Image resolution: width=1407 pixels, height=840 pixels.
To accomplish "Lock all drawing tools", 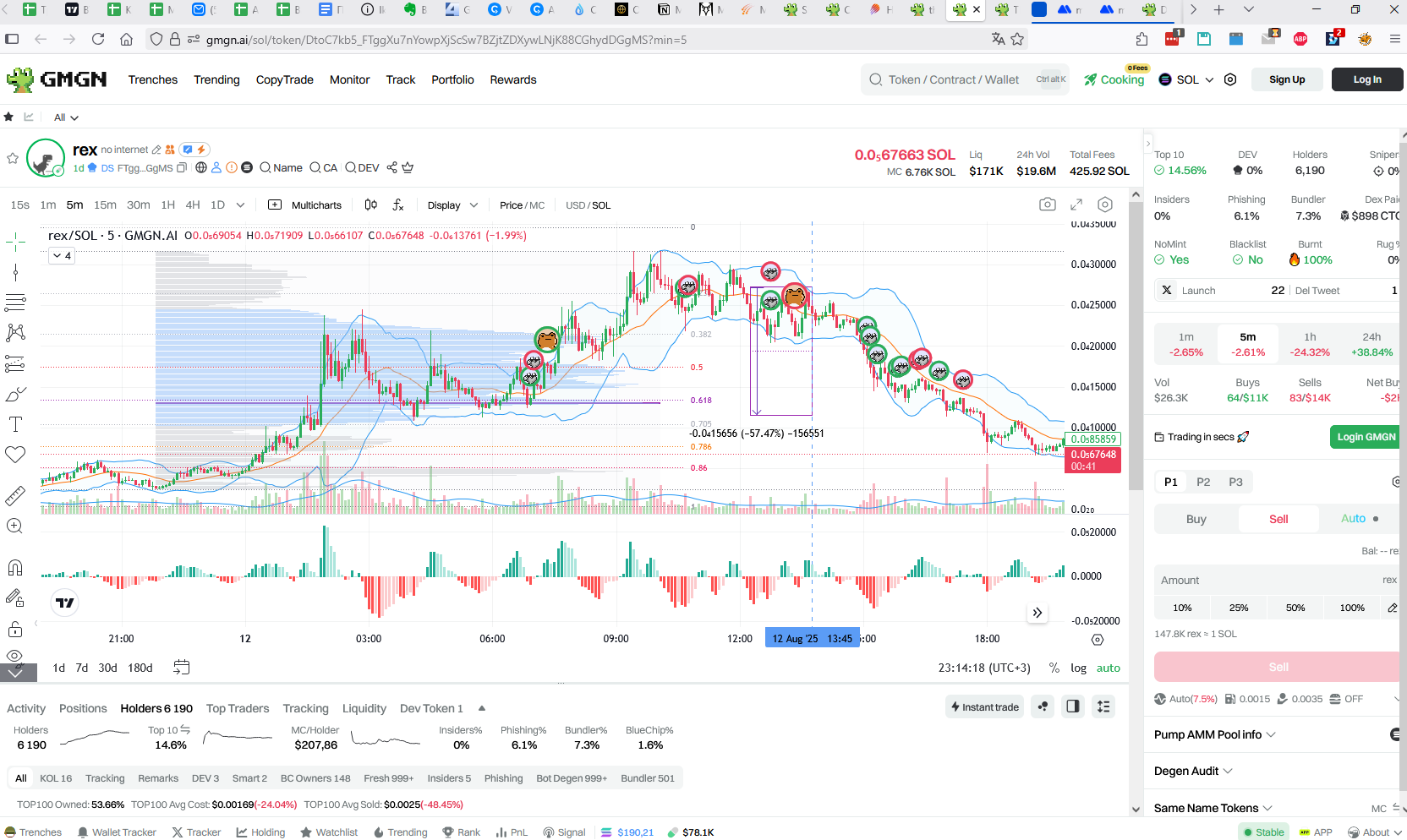I will 15,629.
